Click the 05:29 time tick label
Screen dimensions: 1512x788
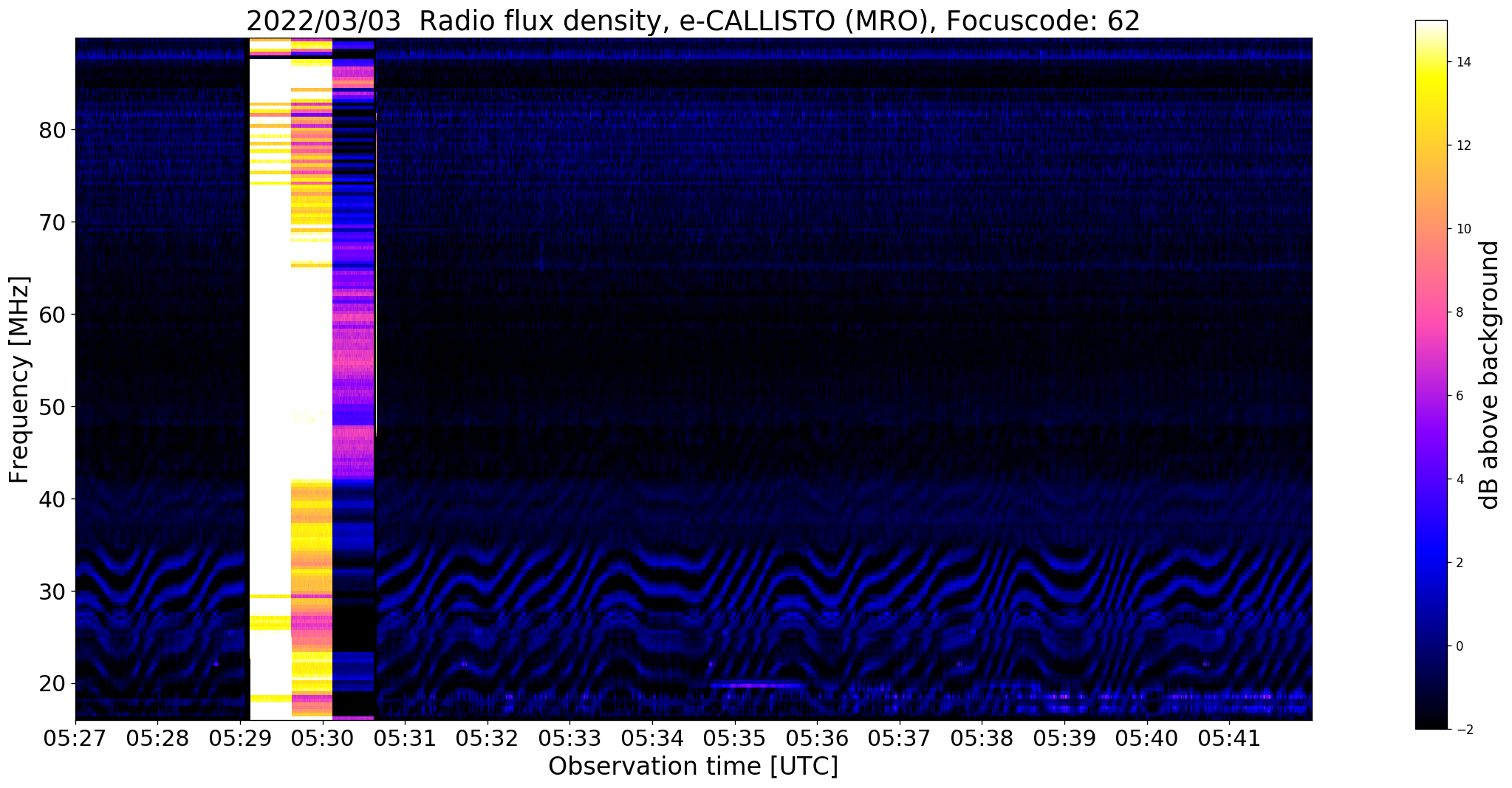240,738
